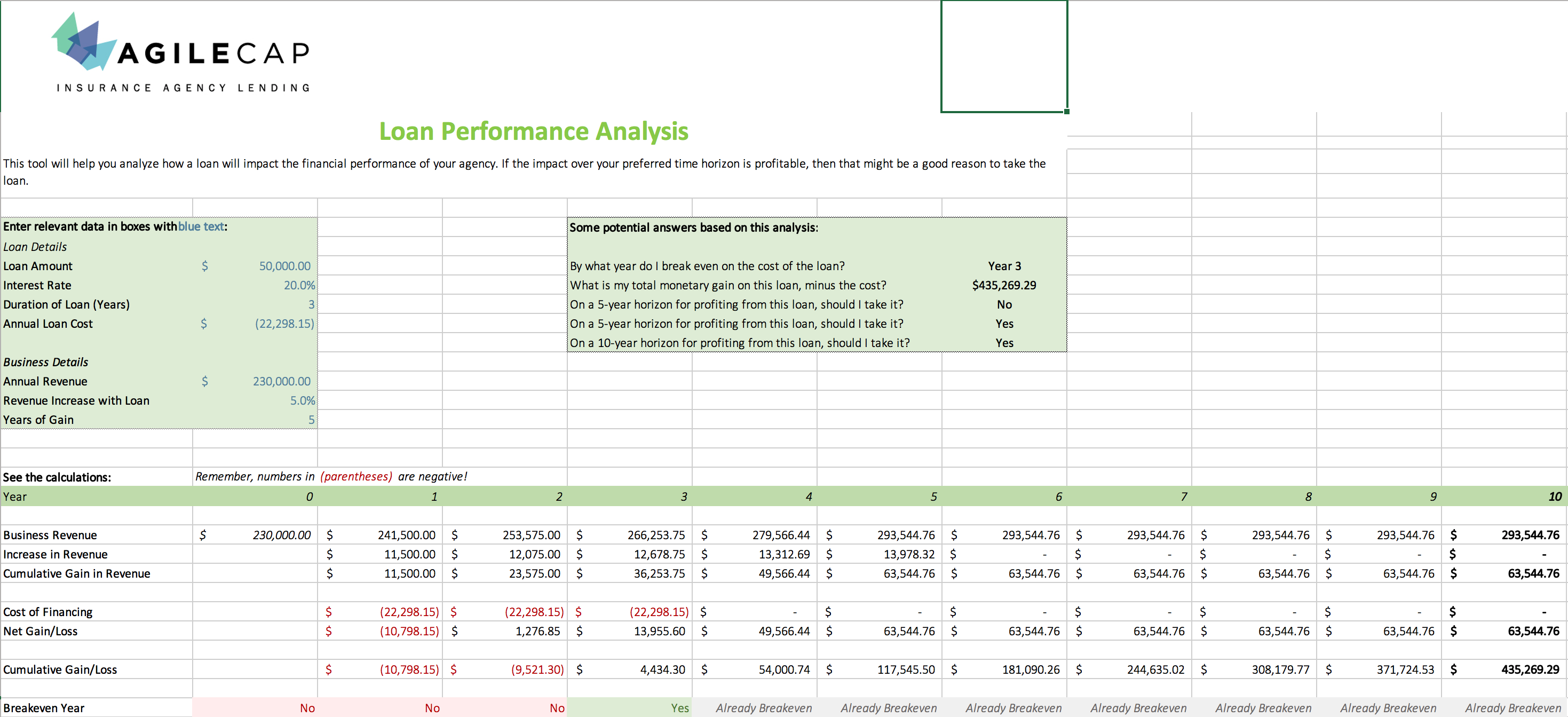Click the 'Remember, numbers in (parentheses)' note
1568x717 pixels.
pyautogui.click(x=331, y=477)
